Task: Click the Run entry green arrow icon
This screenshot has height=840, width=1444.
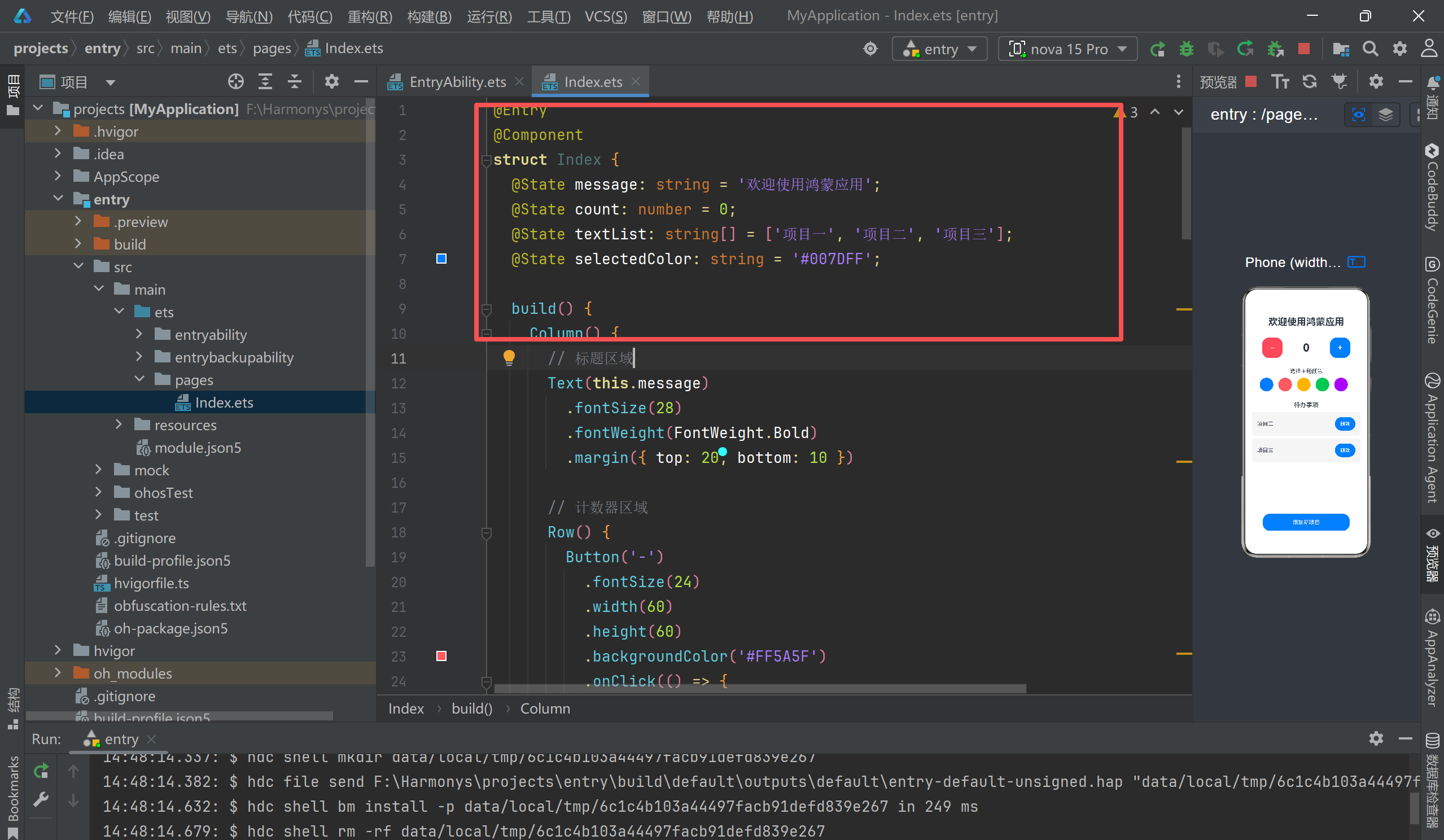Action: tap(1157, 49)
